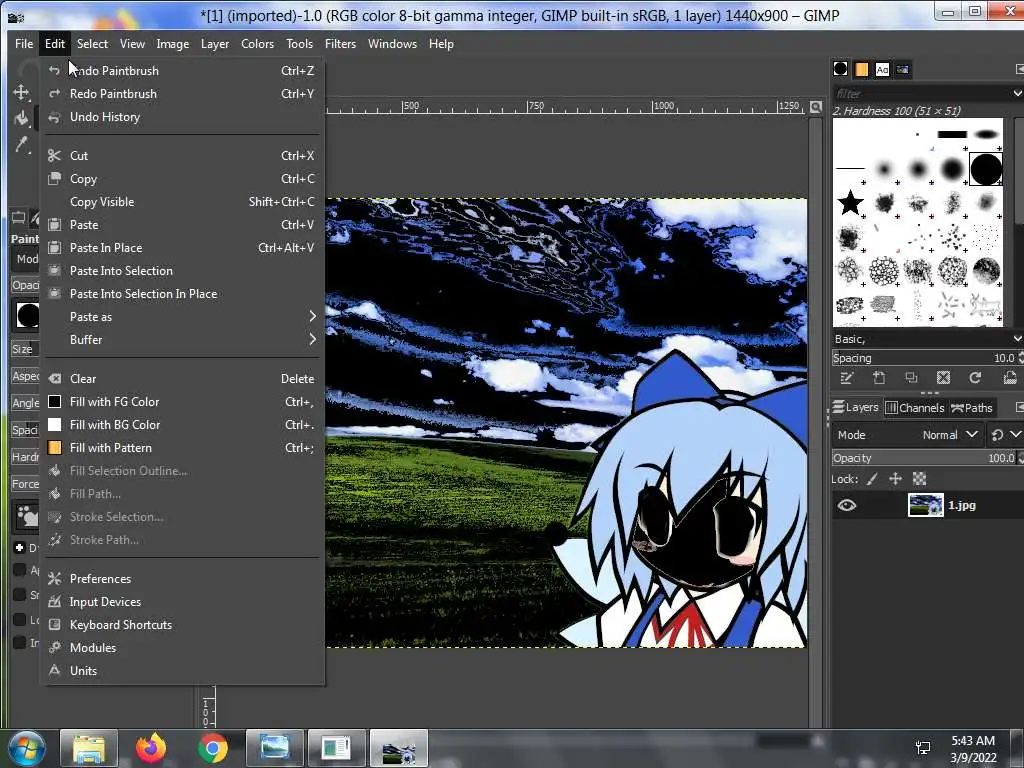This screenshot has width=1024, height=768.
Task: Choose Cut from the Edit menu
Action: [x=183, y=155]
